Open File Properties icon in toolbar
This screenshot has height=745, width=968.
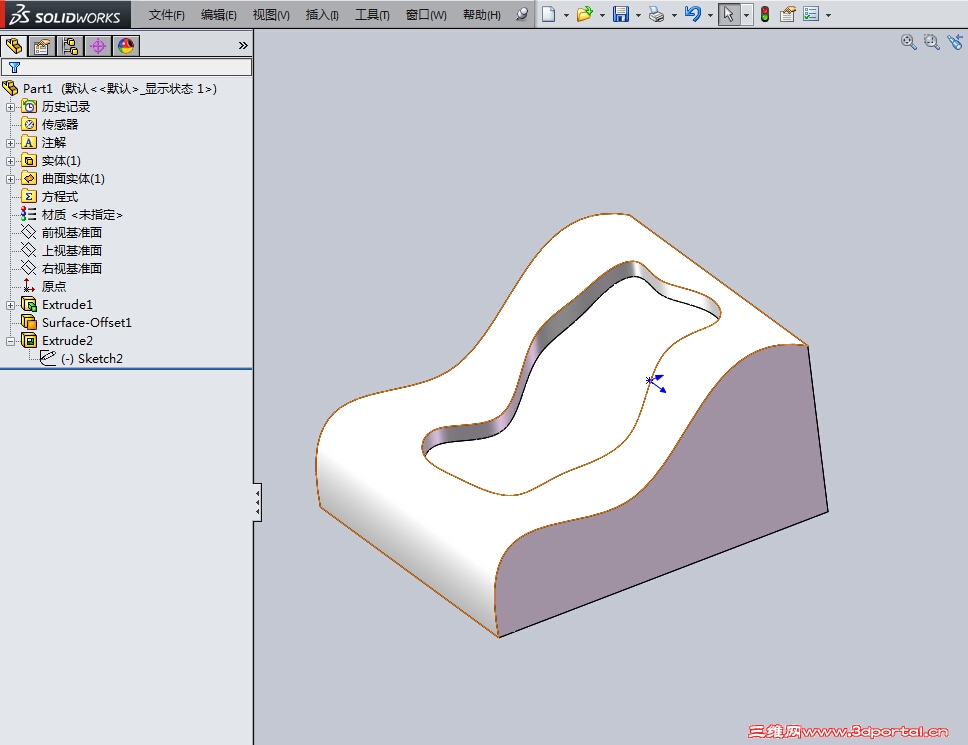(x=787, y=14)
